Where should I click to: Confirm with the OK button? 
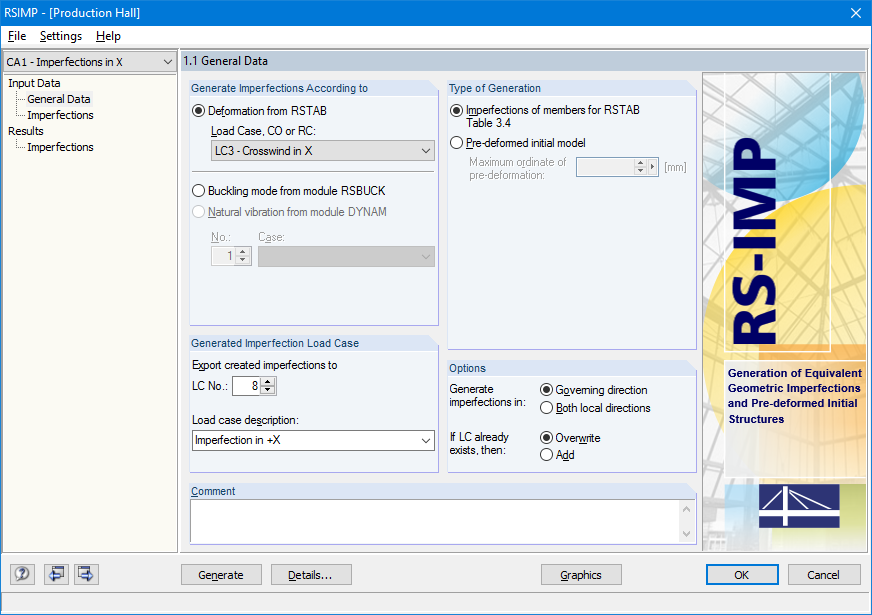pyautogui.click(x=742, y=574)
